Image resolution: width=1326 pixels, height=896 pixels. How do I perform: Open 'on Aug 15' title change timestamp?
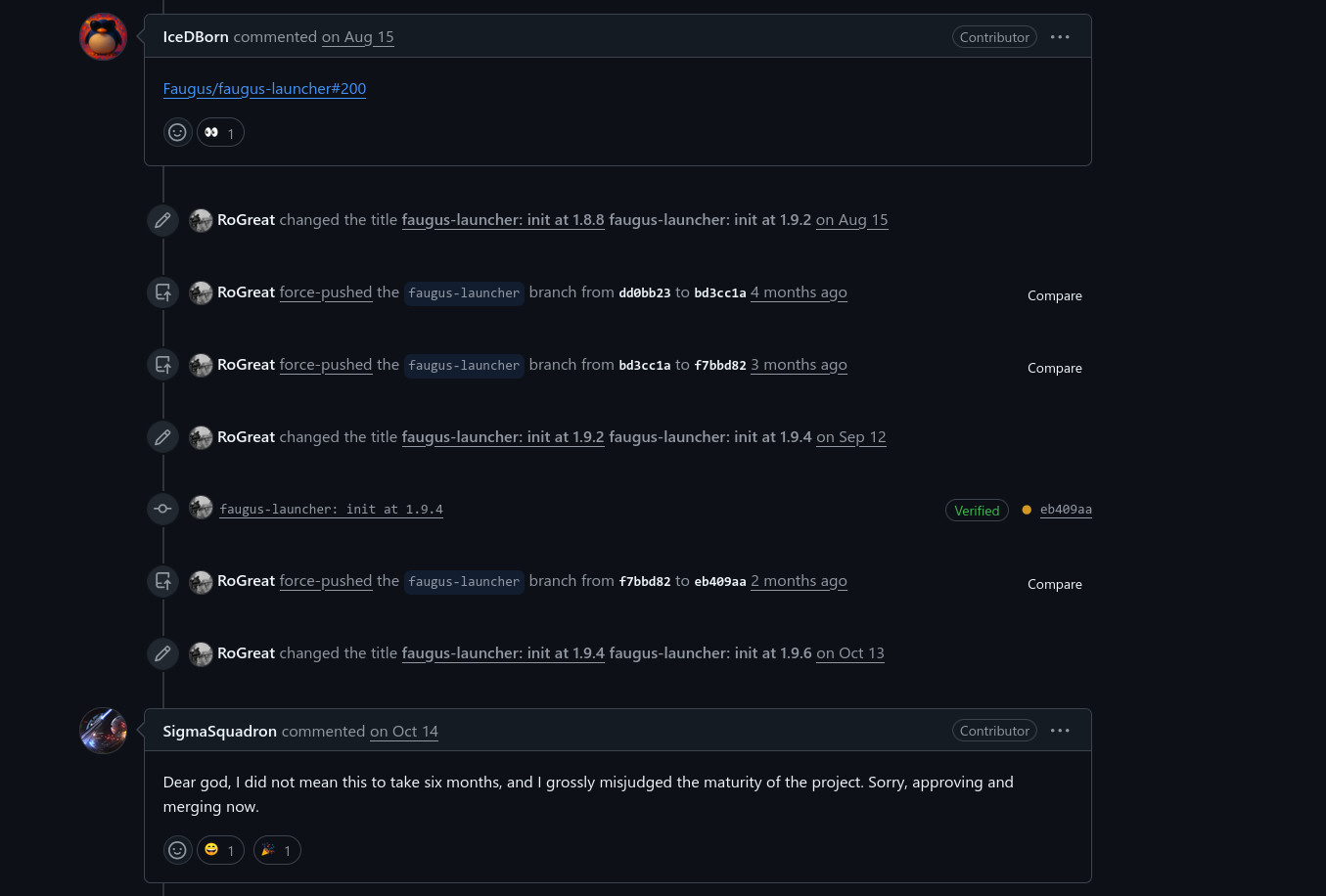click(852, 220)
